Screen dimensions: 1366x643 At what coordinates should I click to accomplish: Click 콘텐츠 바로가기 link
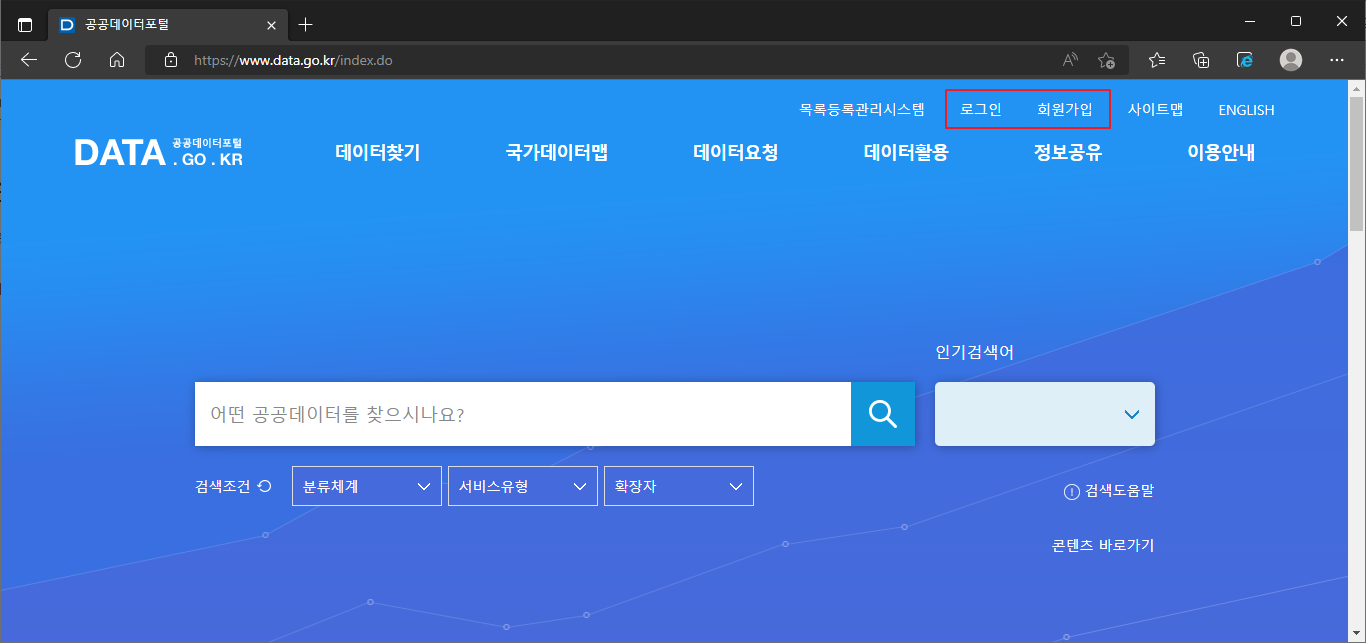coord(1103,545)
